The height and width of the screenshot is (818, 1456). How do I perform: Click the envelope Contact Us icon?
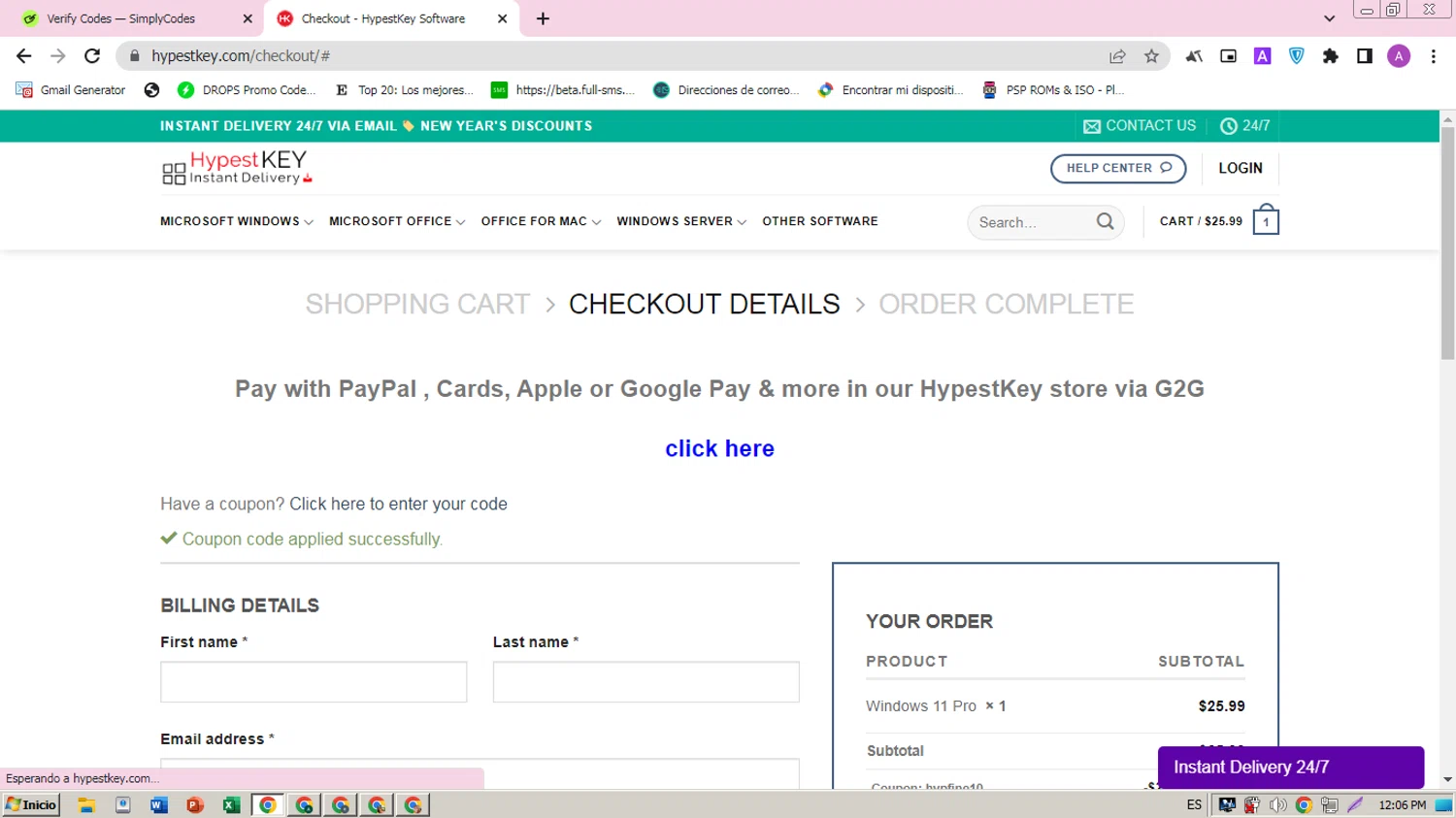click(1092, 126)
